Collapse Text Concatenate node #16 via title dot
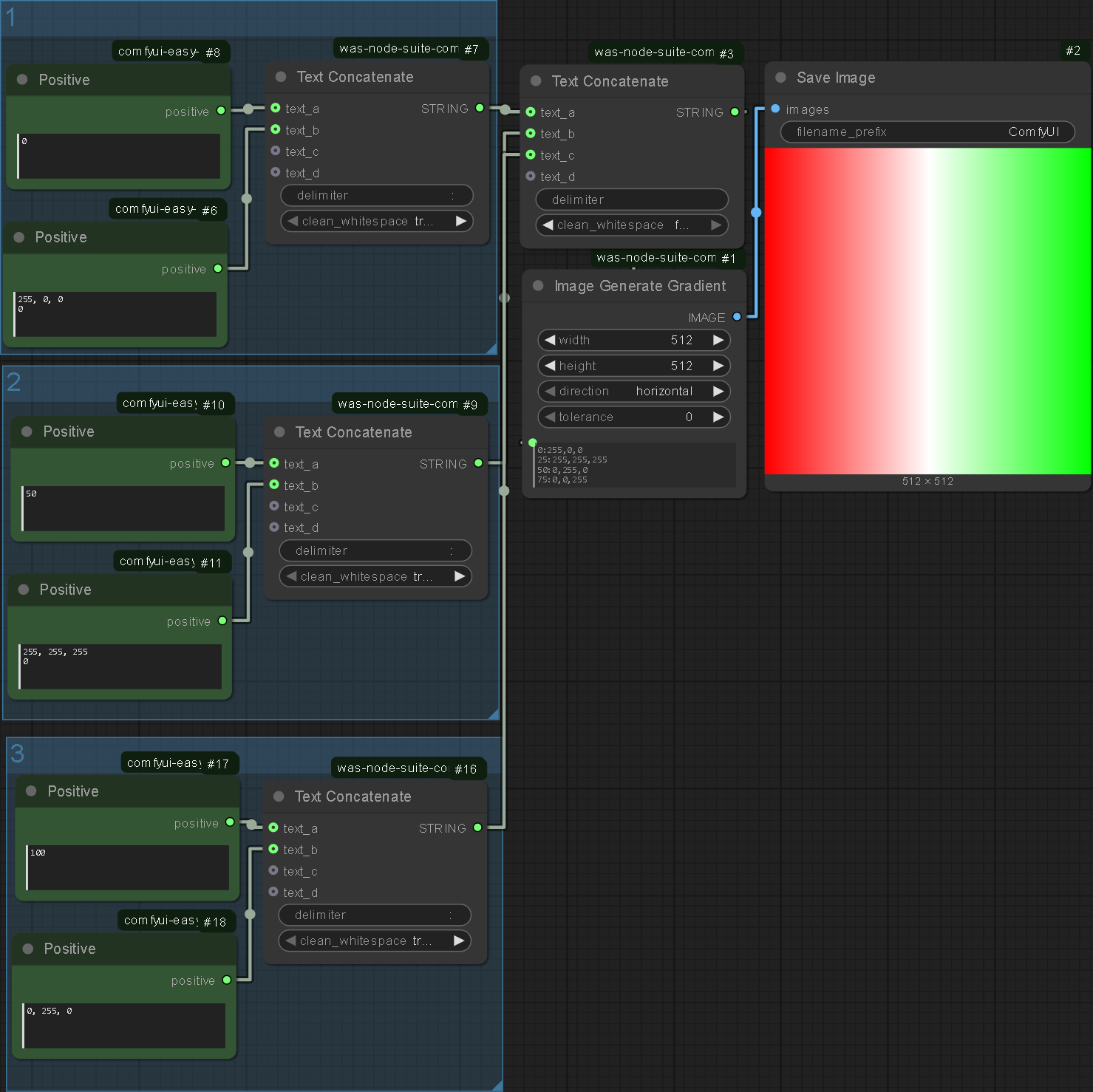 pyautogui.click(x=279, y=796)
